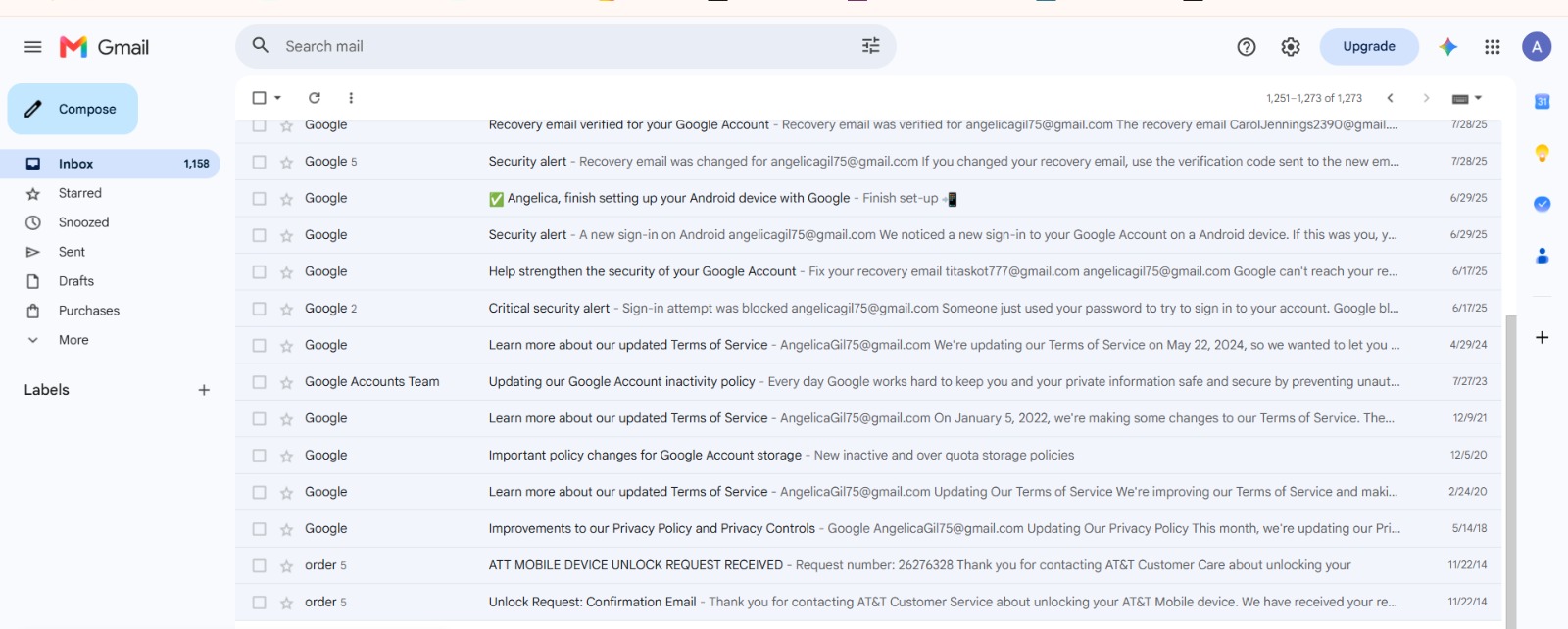Open the Google apps grid
This screenshot has height=629, width=1568.
coord(1493,47)
